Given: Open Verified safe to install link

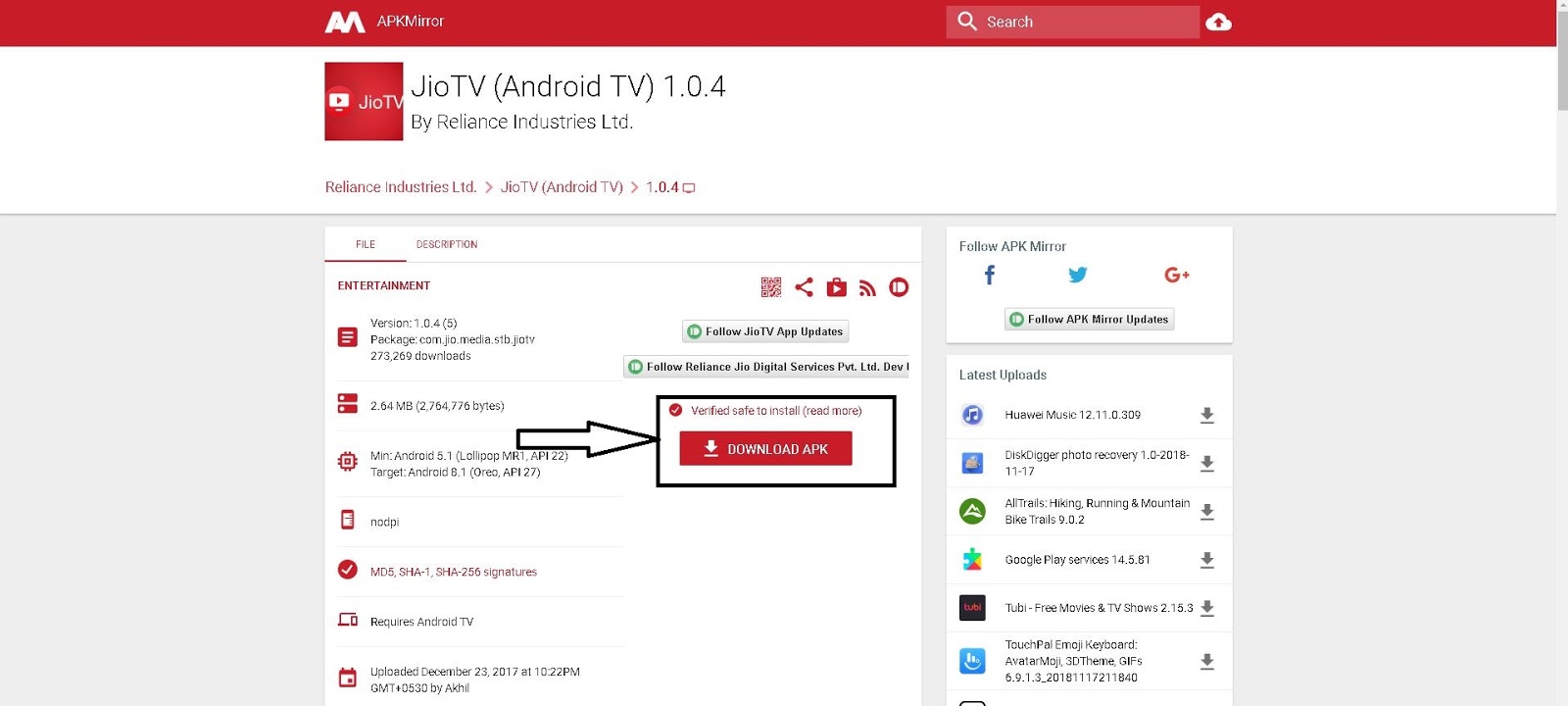Looking at the screenshot, I should [x=776, y=411].
